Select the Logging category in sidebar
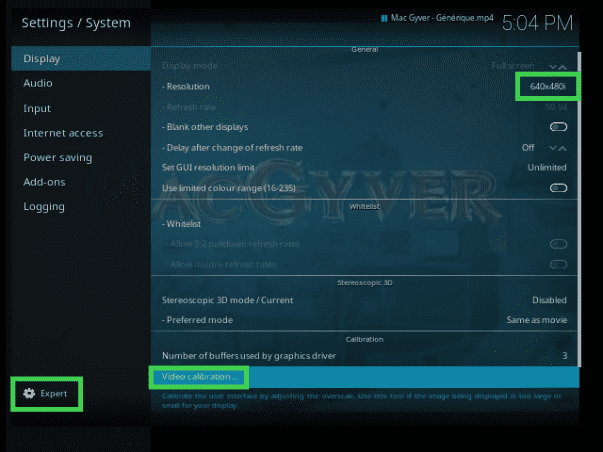Viewport: 603px width, 452px height. pos(44,207)
